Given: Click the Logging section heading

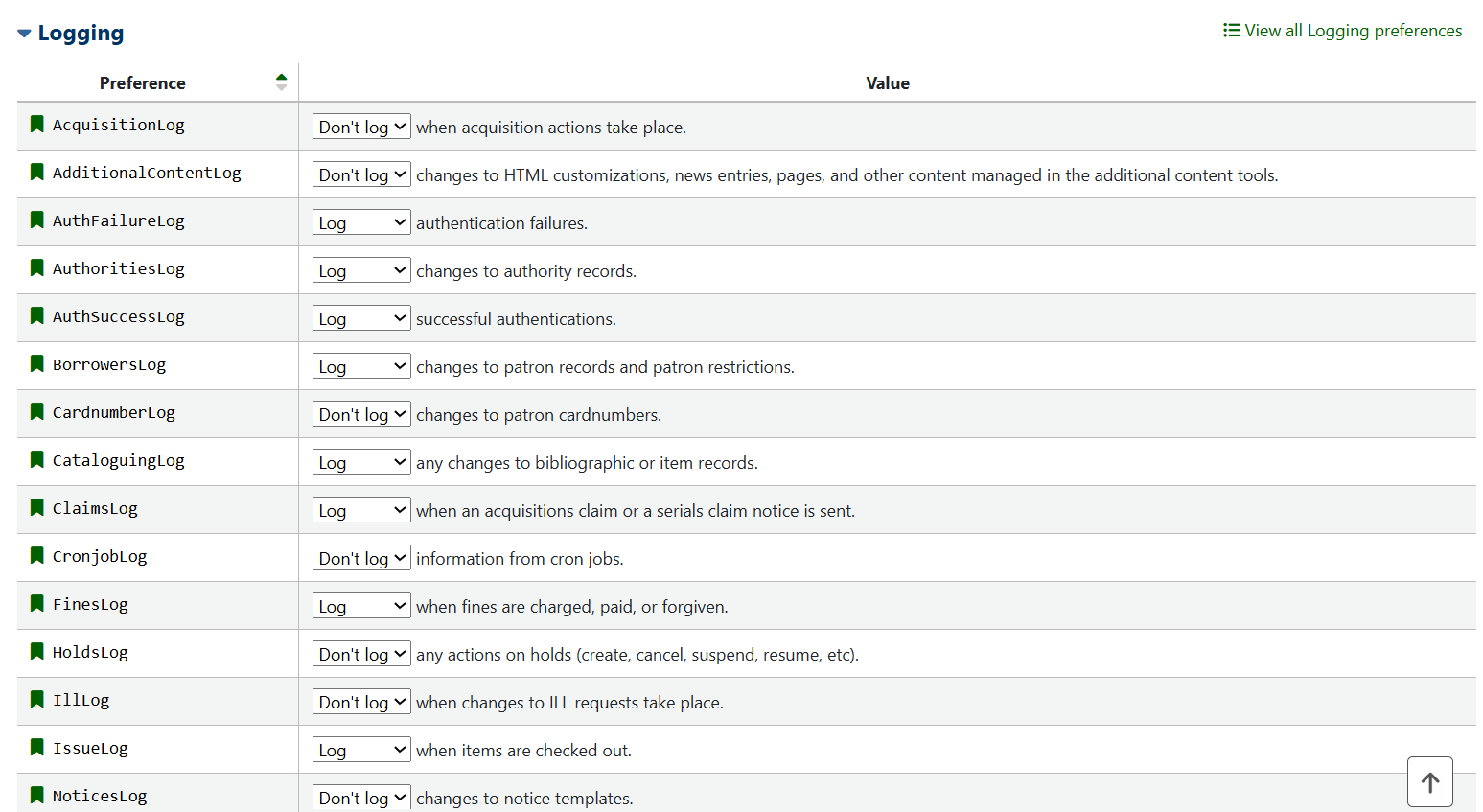Looking at the screenshot, I should [81, 34].
